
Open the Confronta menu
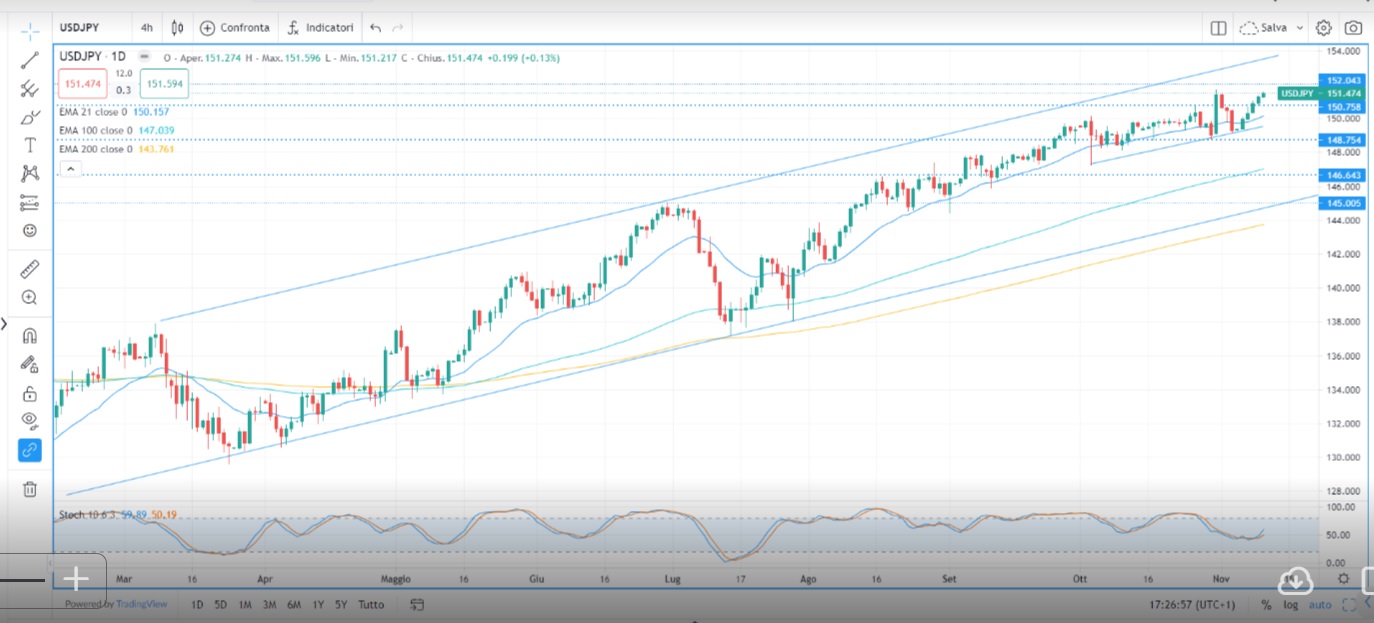[235, 27]
